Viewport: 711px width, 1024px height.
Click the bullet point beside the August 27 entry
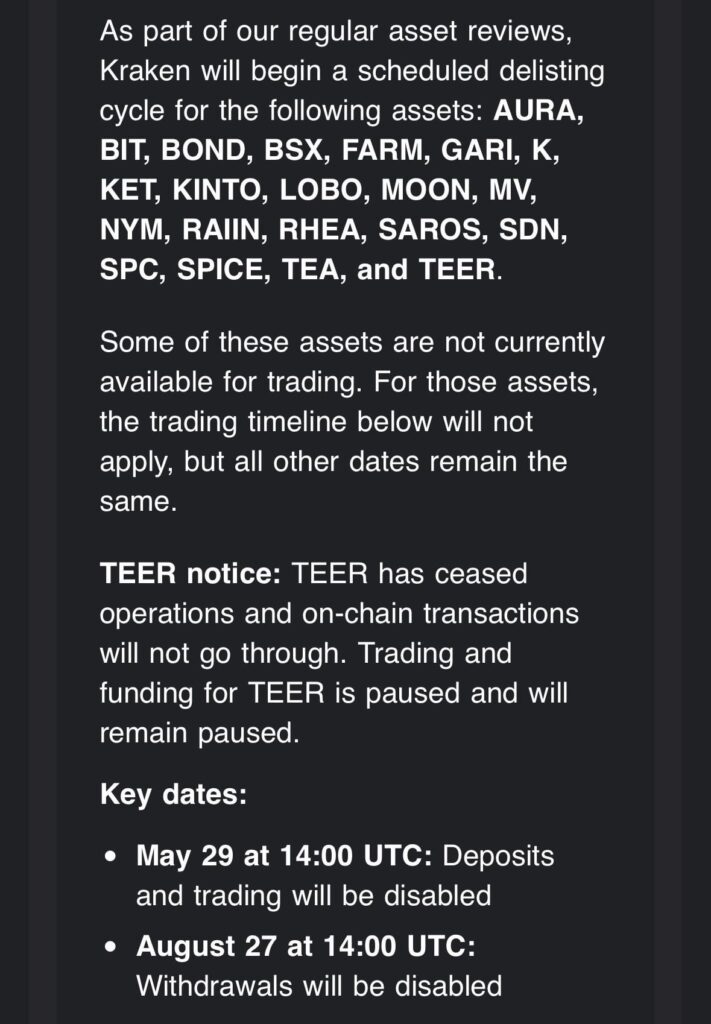[111, 946]
